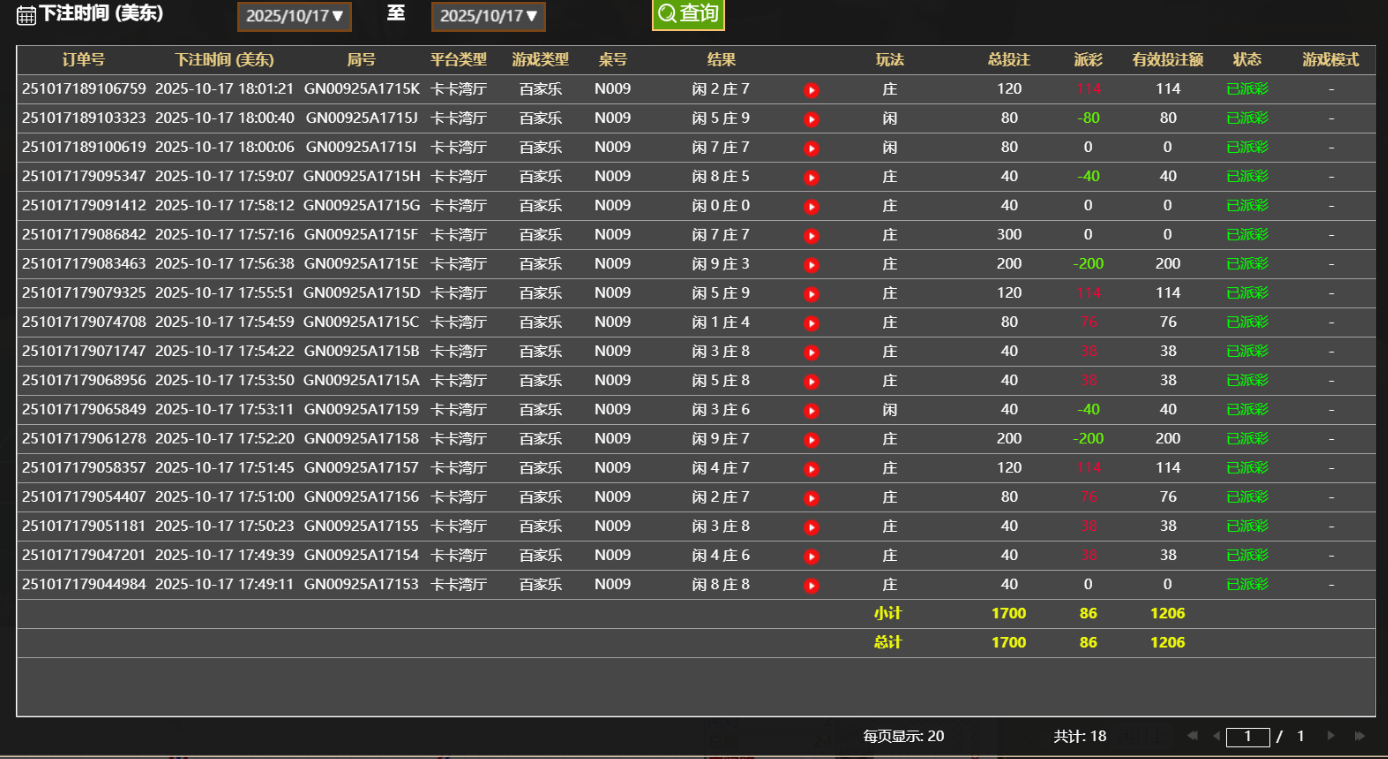Screen dimensions: 1388x759
Task: Go to the previous page arrow
Action: click(x=1216, y=736)
